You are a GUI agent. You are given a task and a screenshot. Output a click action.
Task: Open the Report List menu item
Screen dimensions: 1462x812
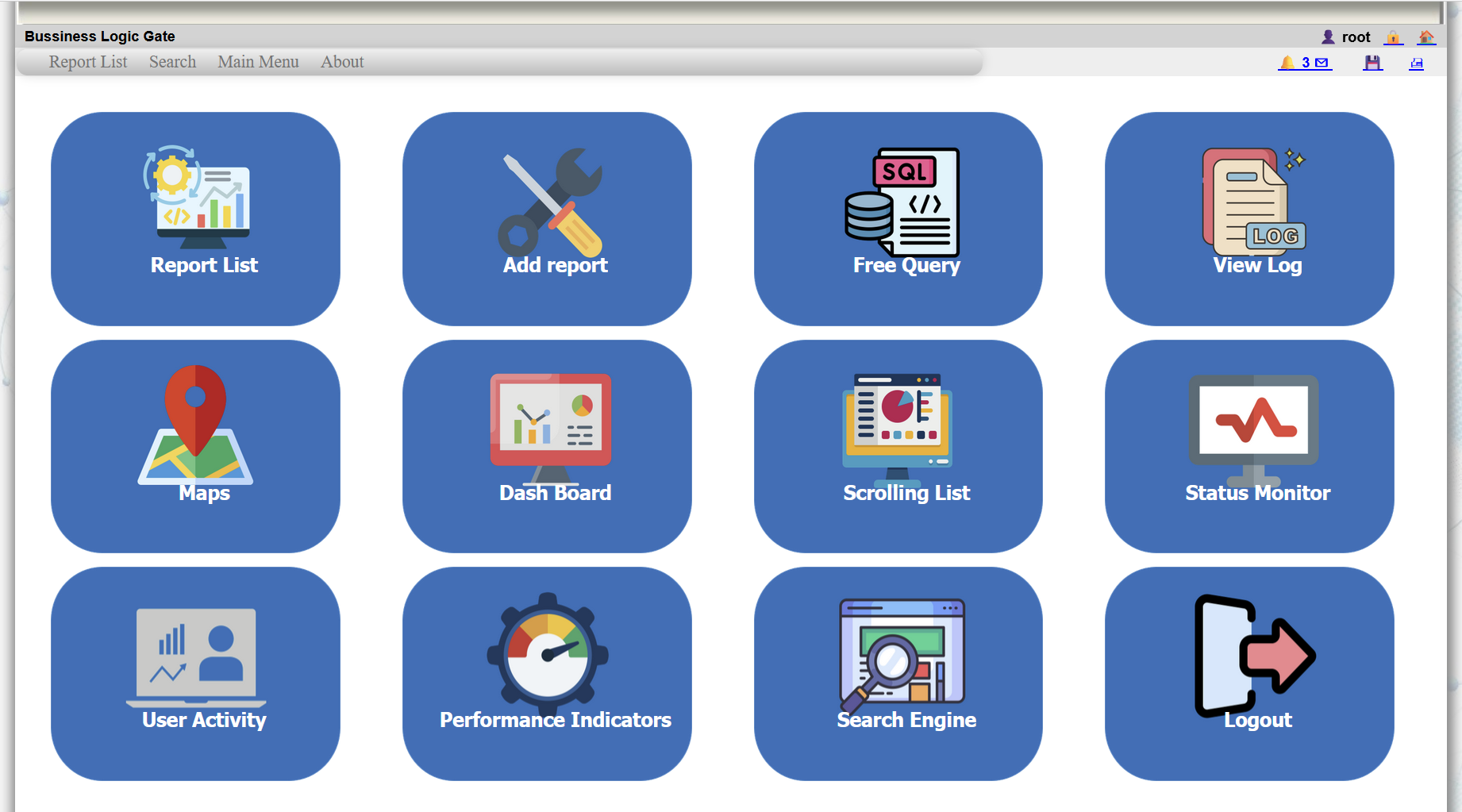tap(87, 62)
